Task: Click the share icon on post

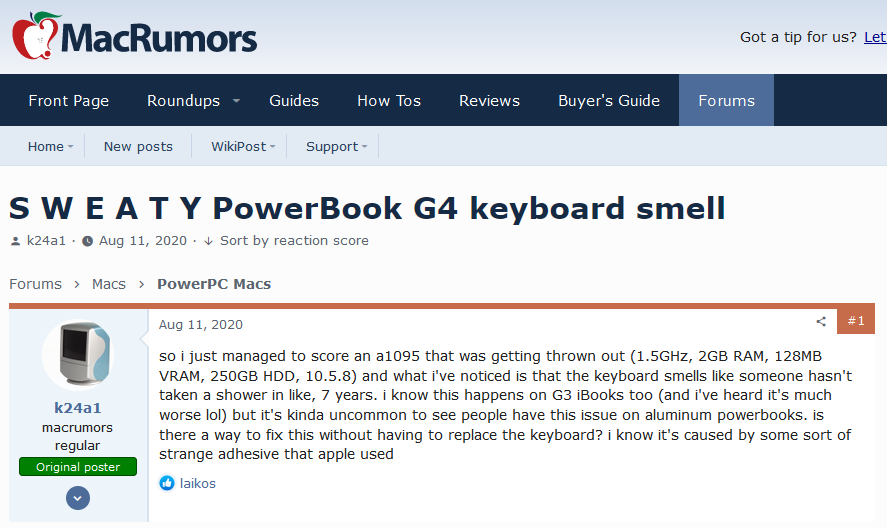Action: [821, 322]
